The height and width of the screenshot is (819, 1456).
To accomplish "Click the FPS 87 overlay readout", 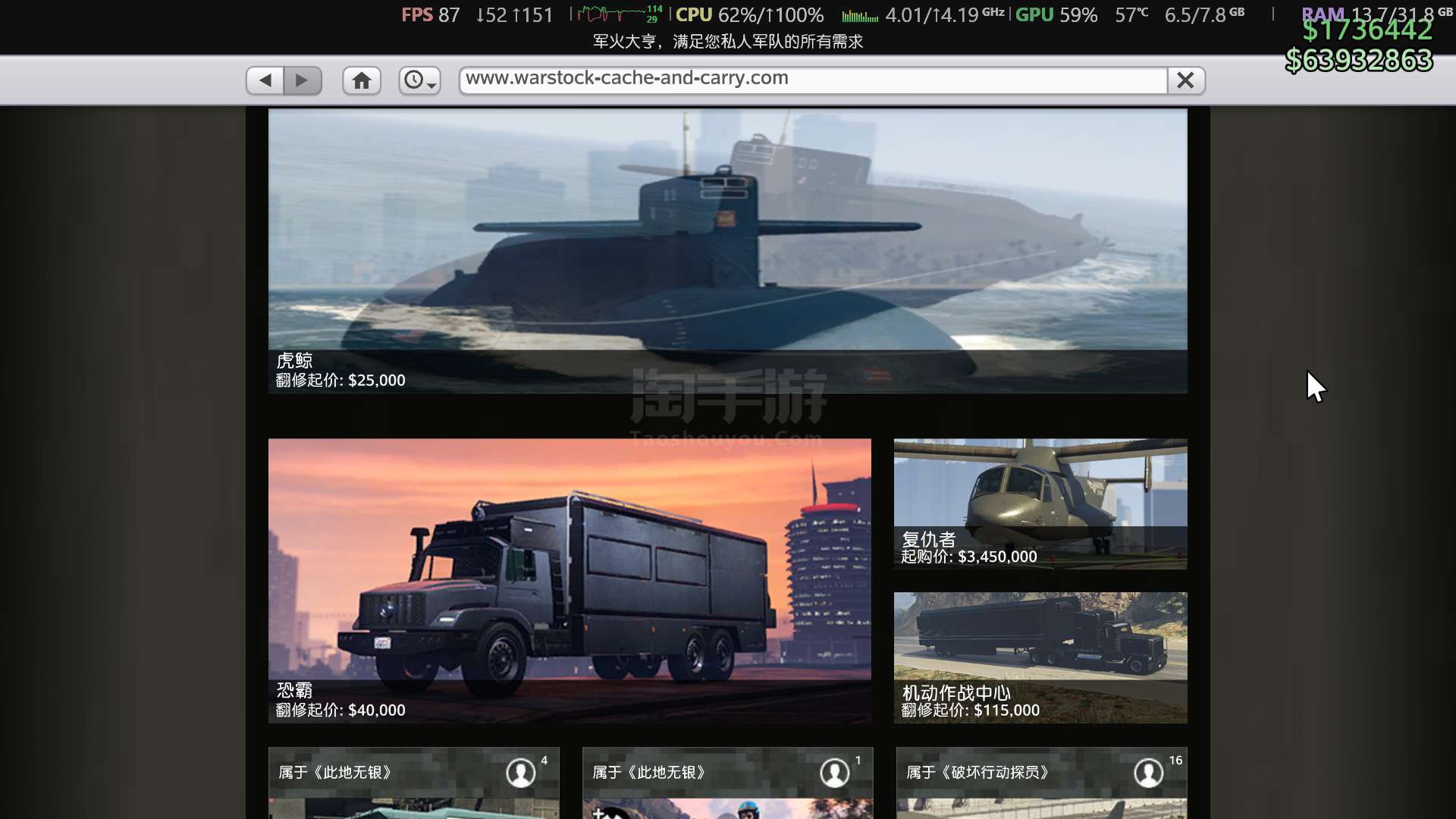I will point(430,15).
